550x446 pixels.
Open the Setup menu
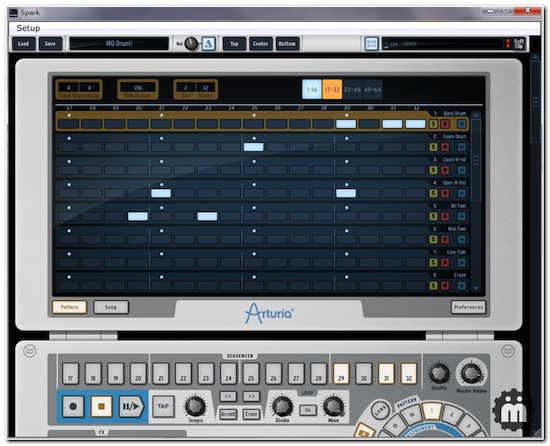coord(28,28)
